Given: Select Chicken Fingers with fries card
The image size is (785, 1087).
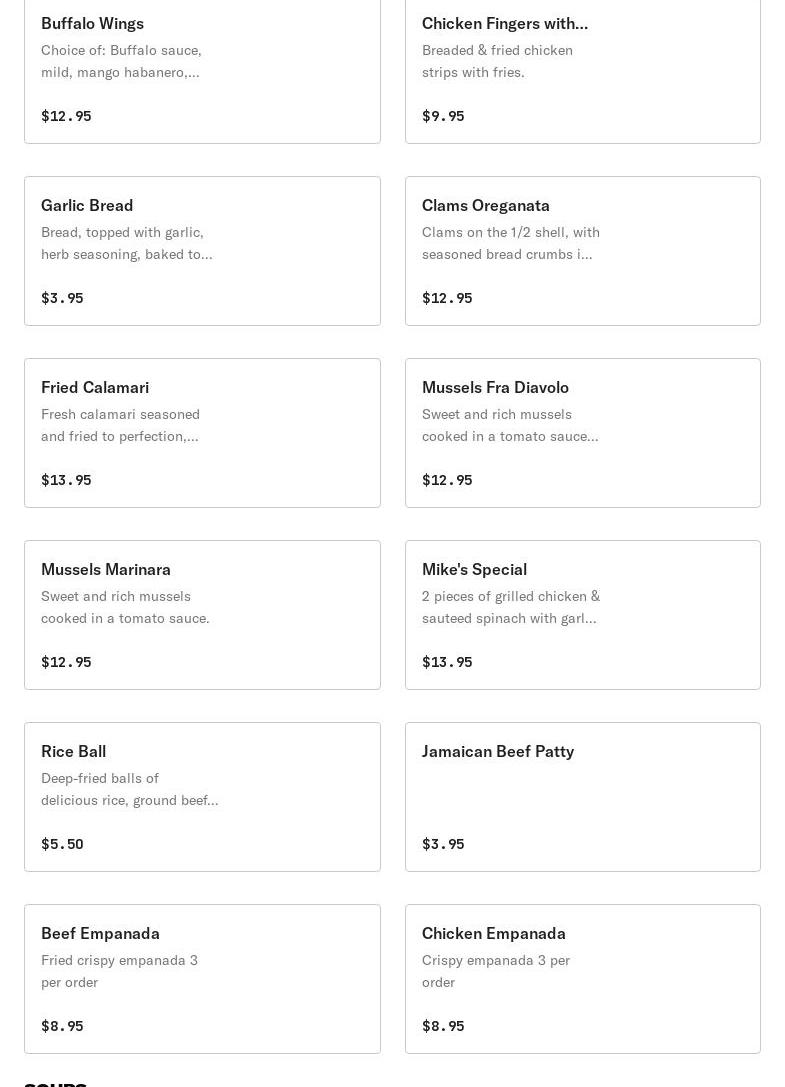Looking at the screenshot, I should pyautogui.click(x=582, y=70).
